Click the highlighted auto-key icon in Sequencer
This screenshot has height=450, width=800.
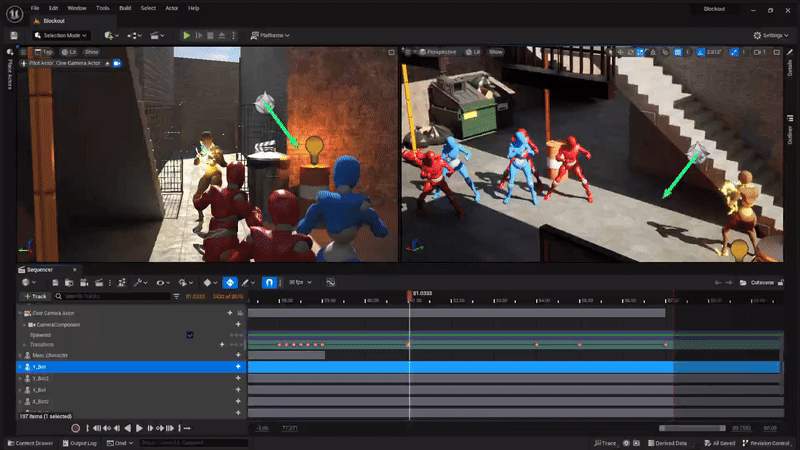point(230,283)
